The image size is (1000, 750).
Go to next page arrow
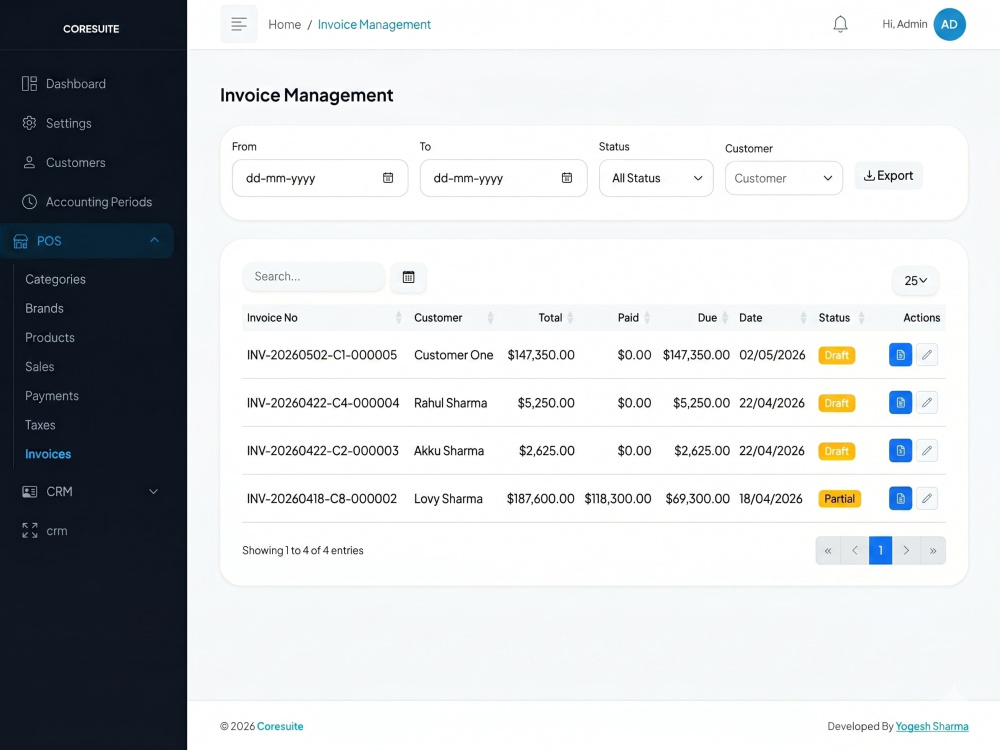[x=906, y=550]
